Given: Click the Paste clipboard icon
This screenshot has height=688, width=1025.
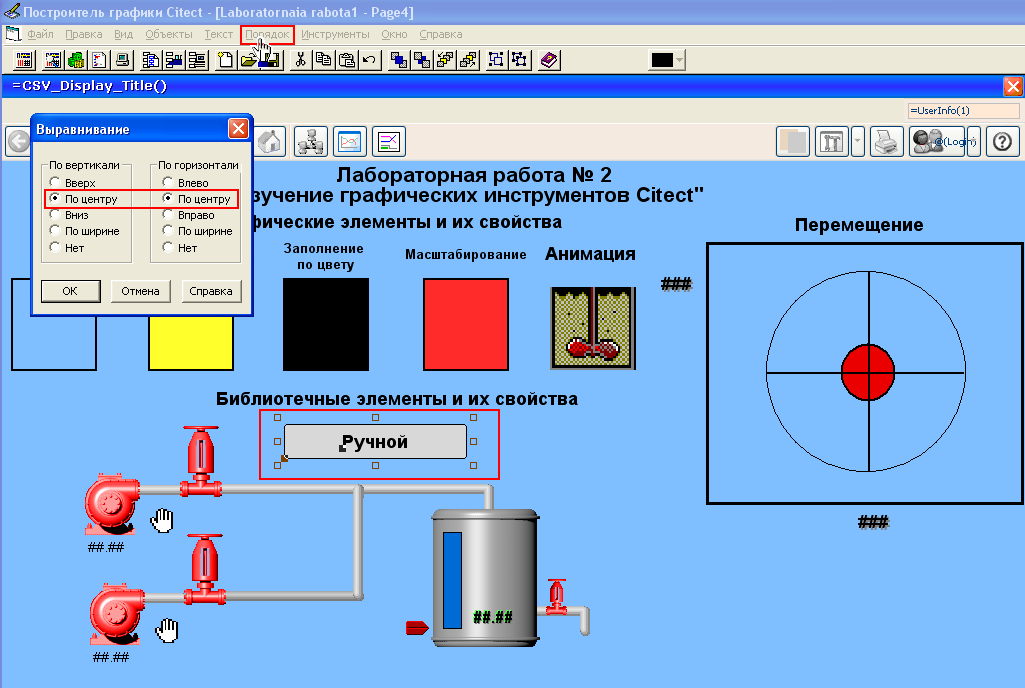Looking at the screenshot, I should point(347,61).
